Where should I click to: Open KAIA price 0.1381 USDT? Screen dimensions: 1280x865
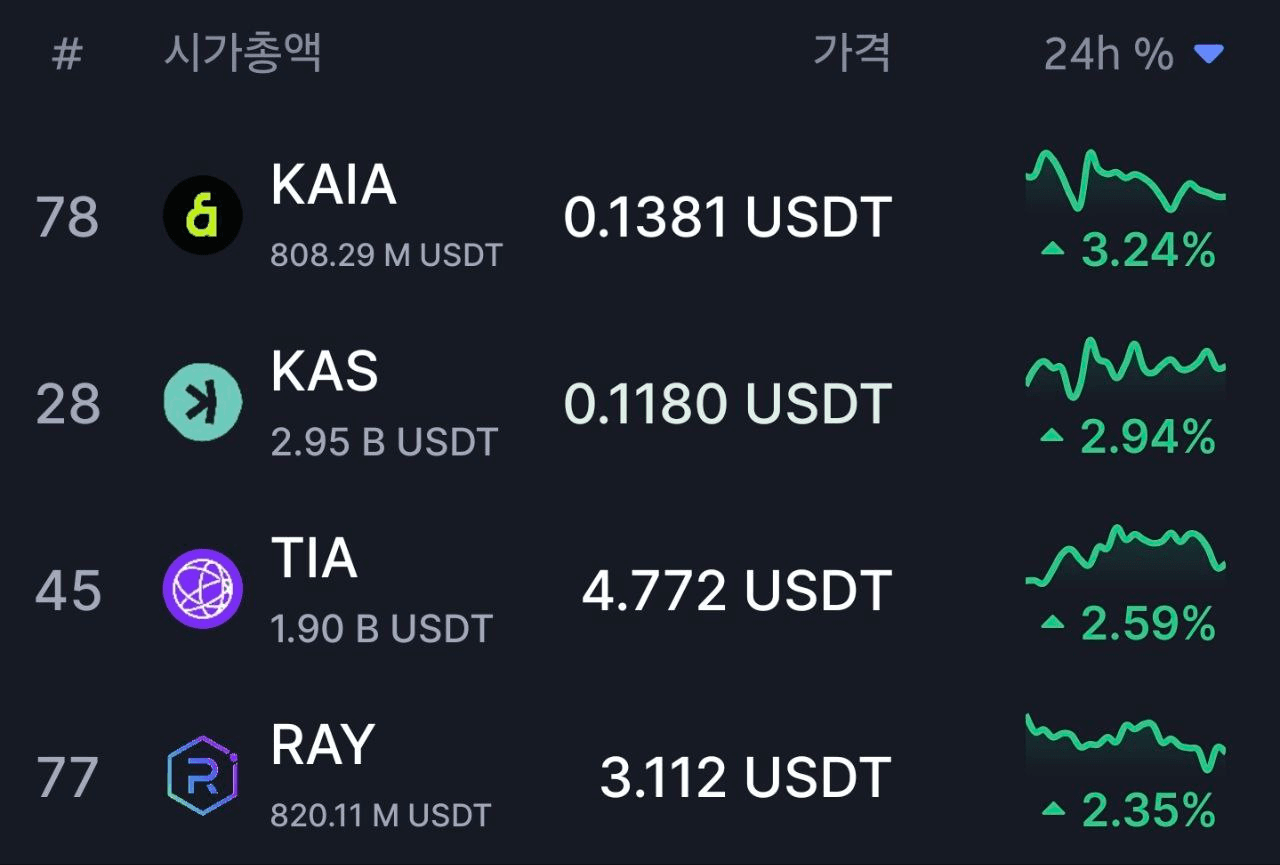pos(727,217)
